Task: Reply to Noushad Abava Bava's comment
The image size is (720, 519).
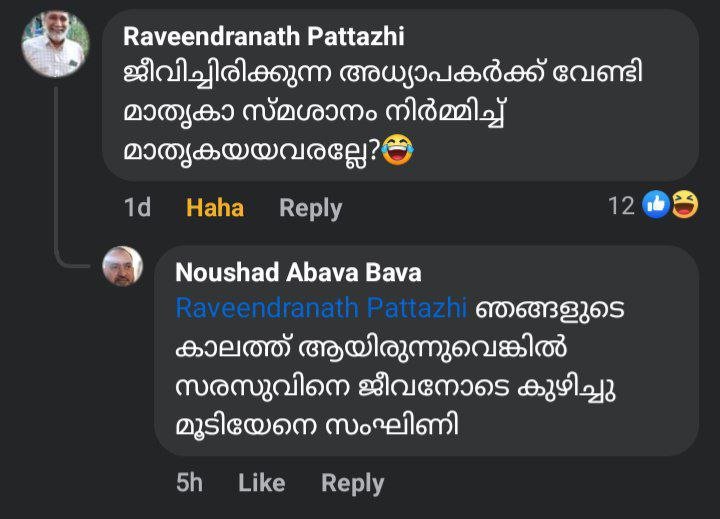Action: 352,483
